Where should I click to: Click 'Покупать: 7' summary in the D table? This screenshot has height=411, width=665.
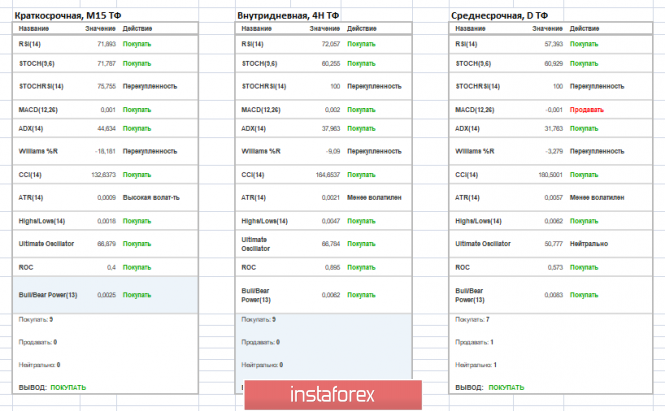click(x=472, y=319)
